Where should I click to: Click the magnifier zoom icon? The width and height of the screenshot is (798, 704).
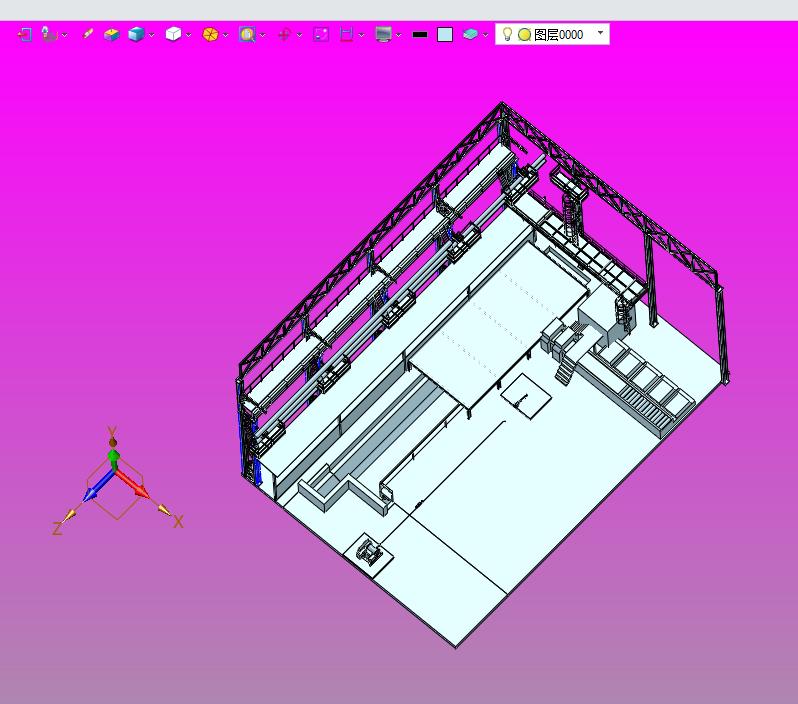(247, 34)
